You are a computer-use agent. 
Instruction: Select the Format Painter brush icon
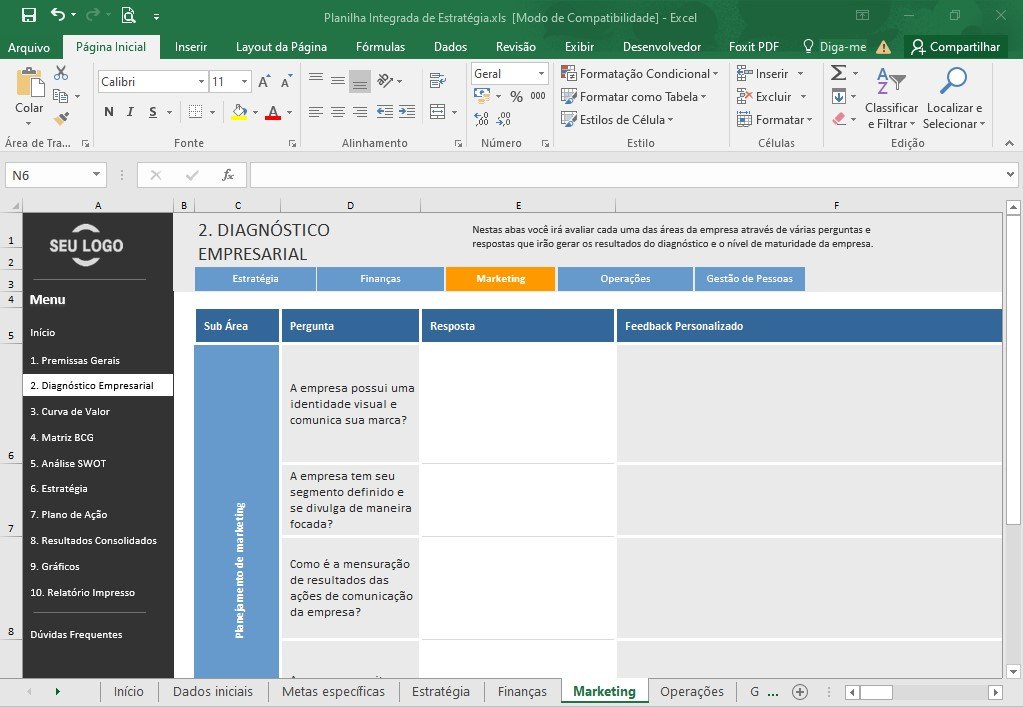click(61, 118)
